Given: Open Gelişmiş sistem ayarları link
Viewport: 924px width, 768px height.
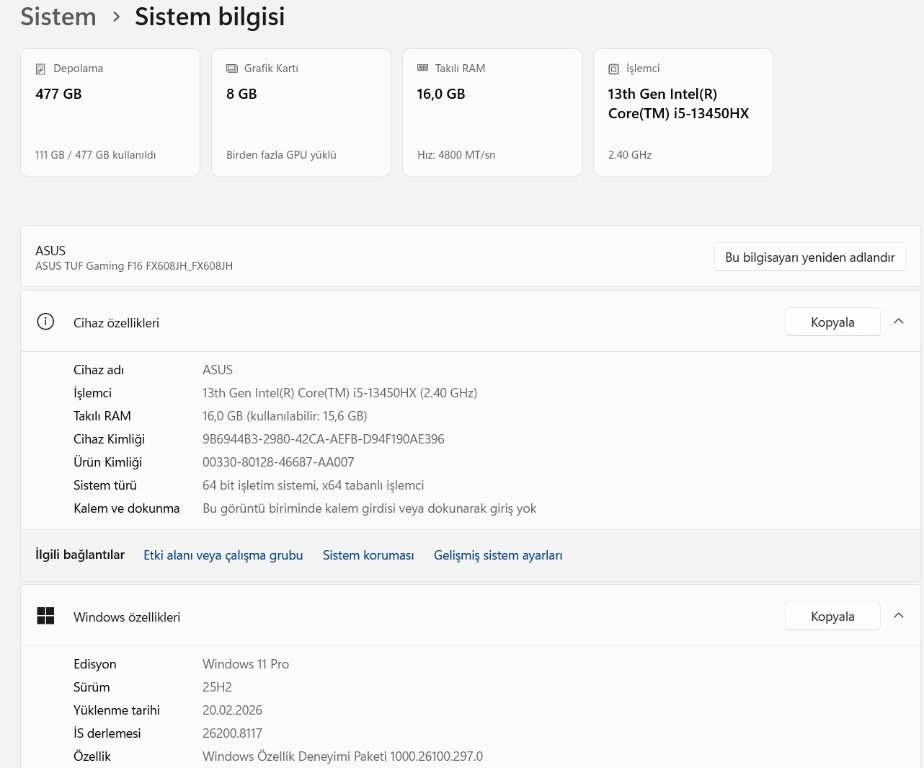Looking at the screenshot, I should point(498,555).
